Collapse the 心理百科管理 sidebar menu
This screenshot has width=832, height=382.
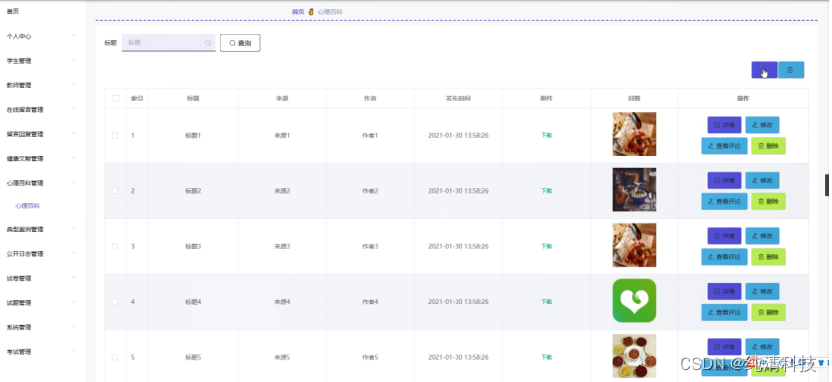pyautogui.click(x=41, y=183)
